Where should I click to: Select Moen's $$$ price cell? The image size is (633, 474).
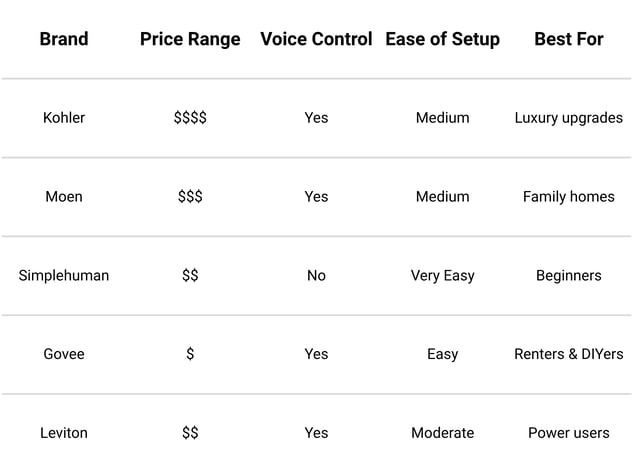pyautogui.click(x=190, y=197)
